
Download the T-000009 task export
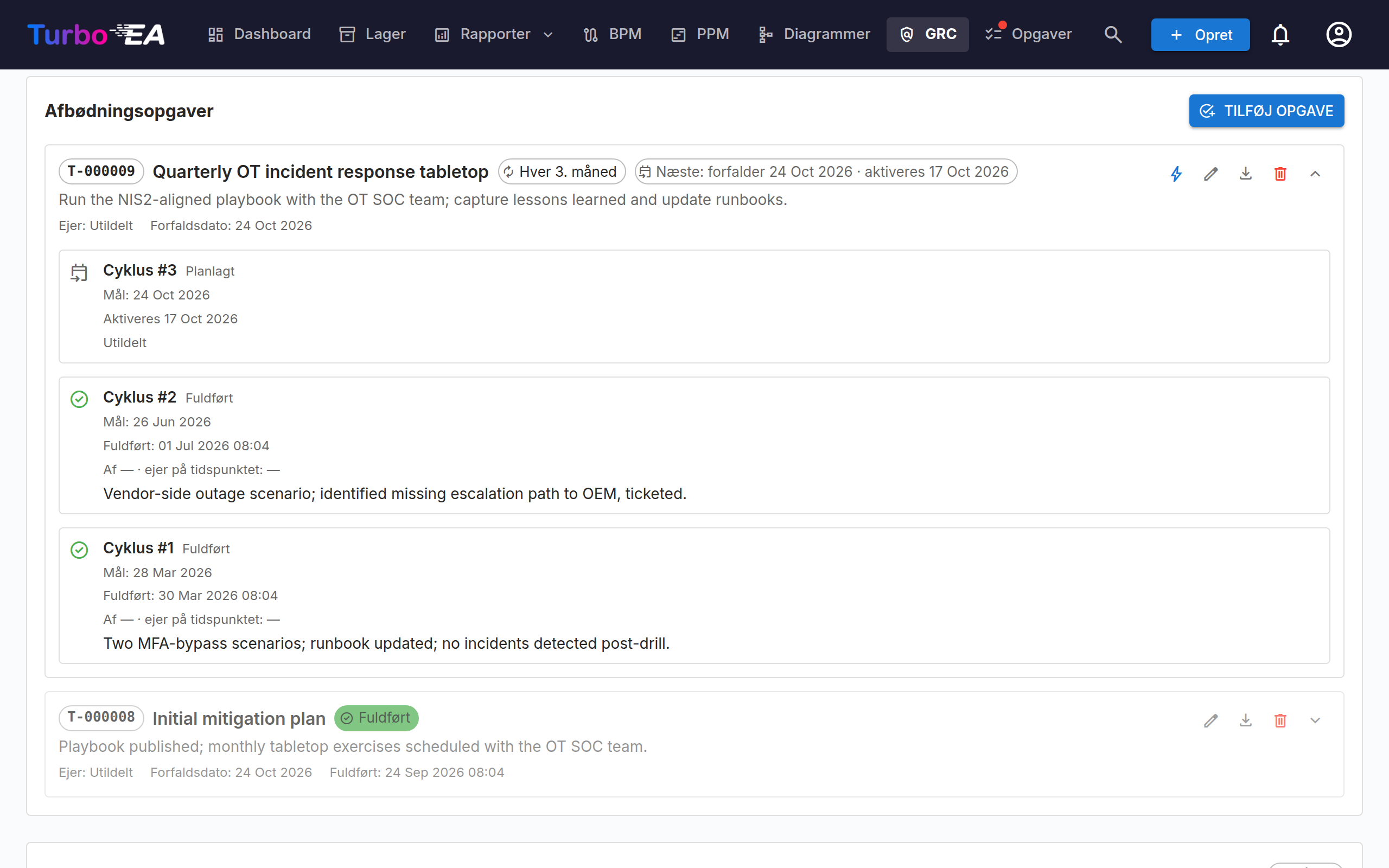(1246, 174)
